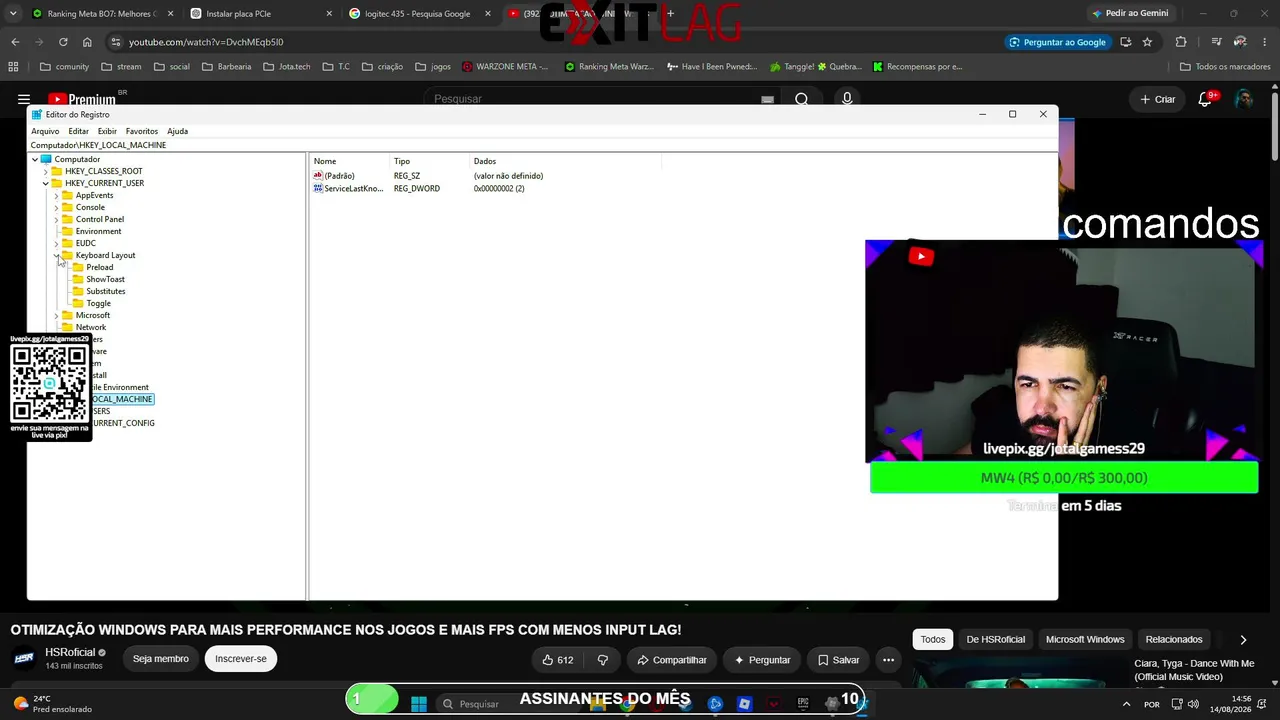Open the WARZONE META bookmark
This screenshot has width=1280, height=720.
tap(505, 67)
